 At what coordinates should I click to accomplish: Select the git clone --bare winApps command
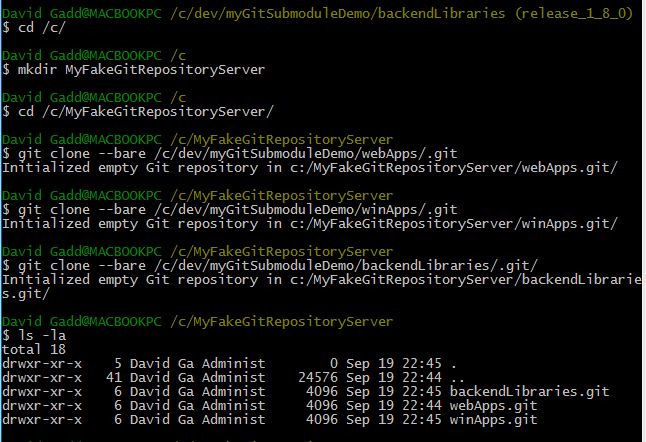tap(238, 210)
